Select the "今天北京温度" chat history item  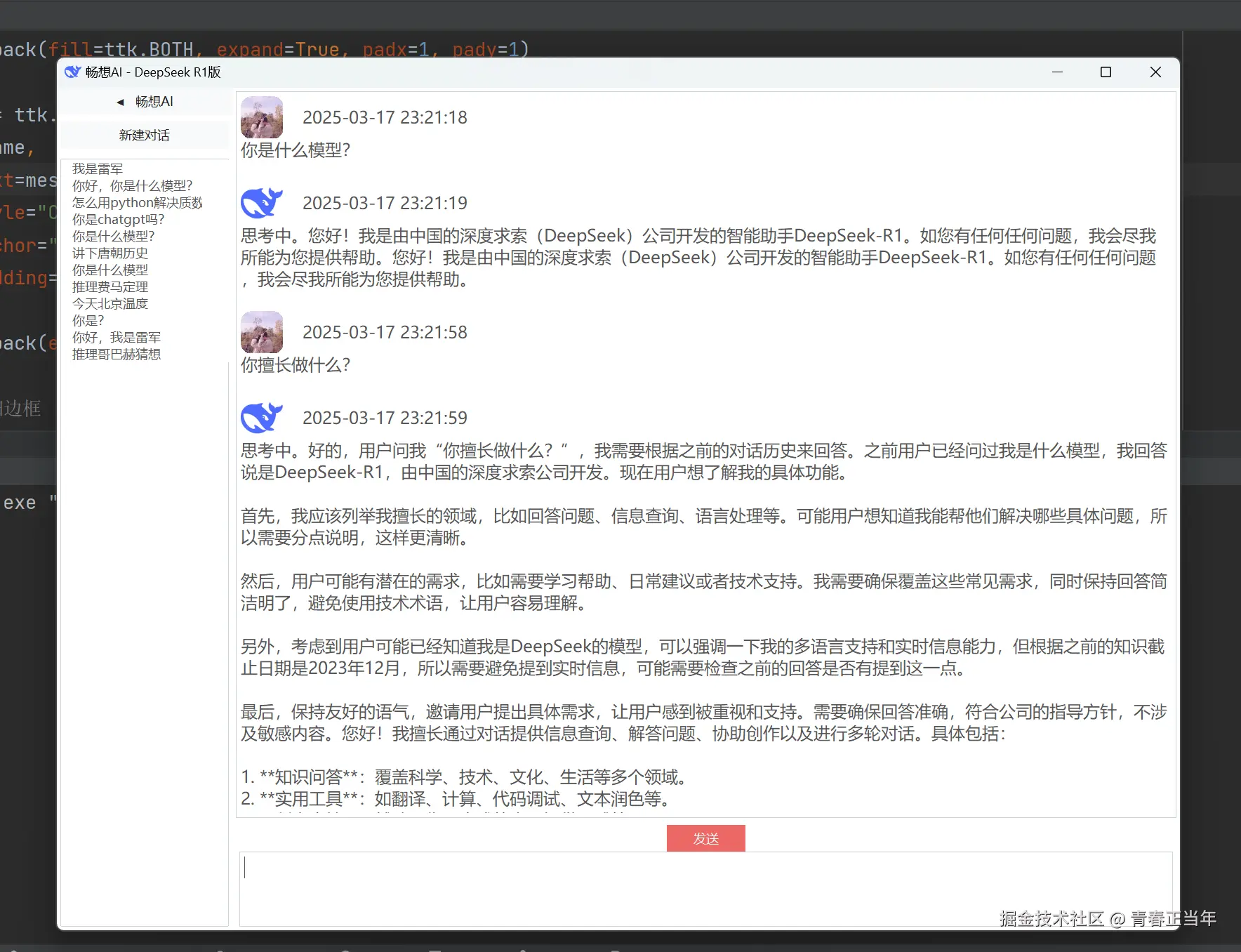(x=110, y=303)
